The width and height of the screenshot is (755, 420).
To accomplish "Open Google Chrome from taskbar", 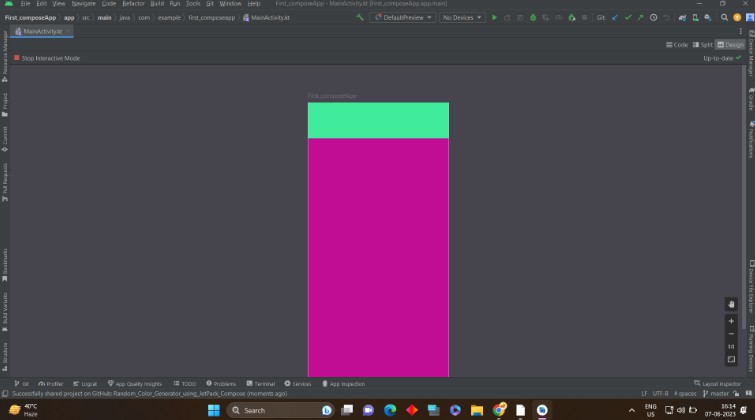I will (x=499, y=410).
